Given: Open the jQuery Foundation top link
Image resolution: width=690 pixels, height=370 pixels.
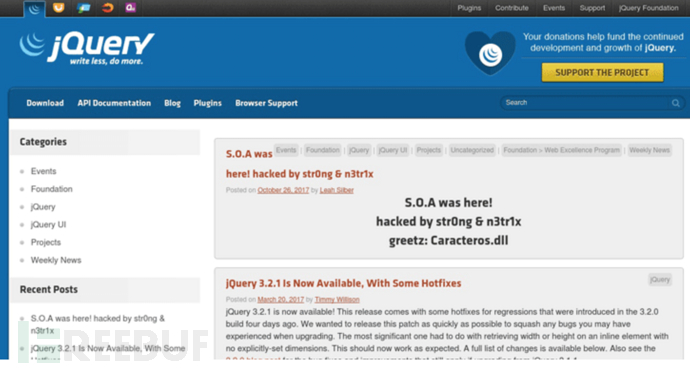Looking at the screenshot, I should point(649,8).
